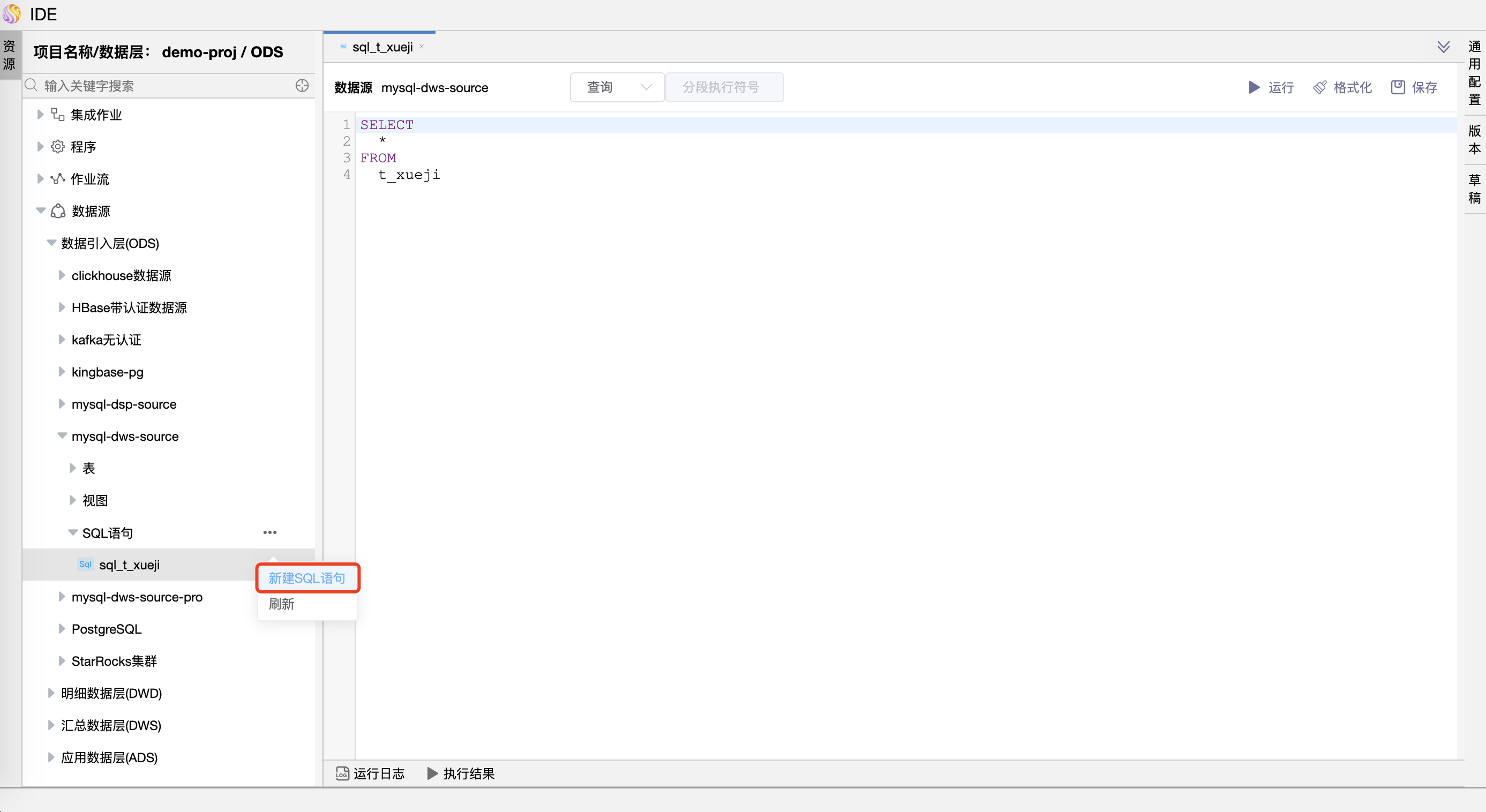This screenshot has width=1486, height=812.
Task: Click the Format (格式化) brush icon
Action: [1322, 87]
